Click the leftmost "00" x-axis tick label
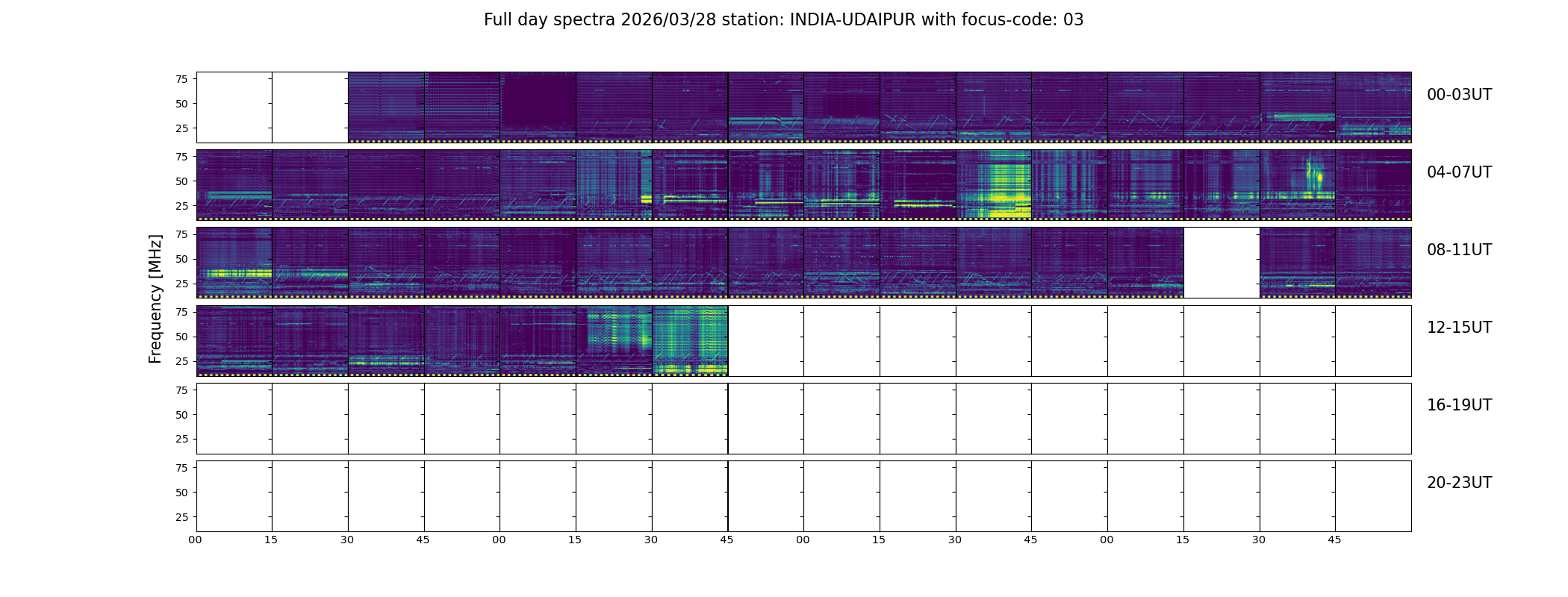 click(x=195, y=540)
